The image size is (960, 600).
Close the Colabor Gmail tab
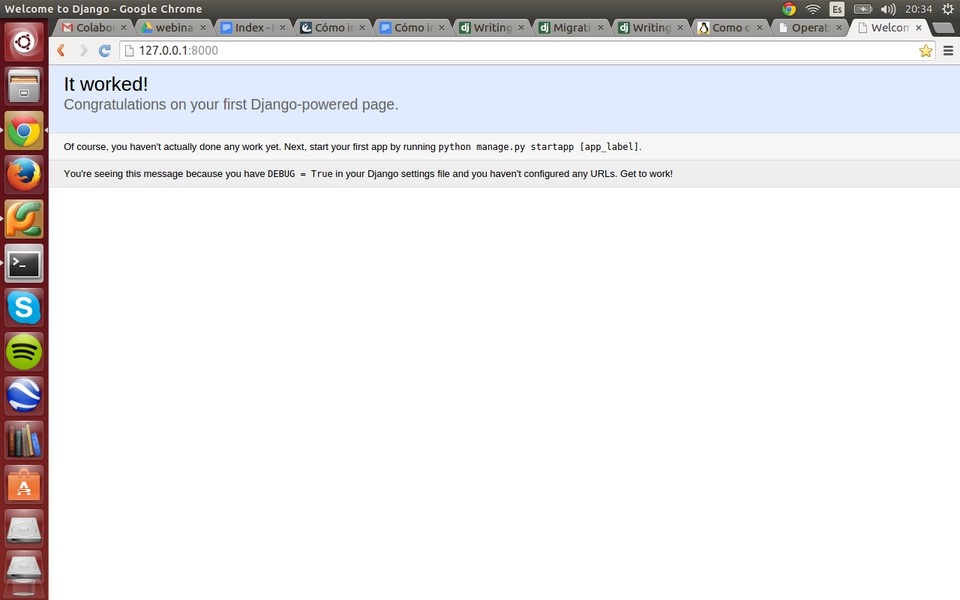point(123,28)
